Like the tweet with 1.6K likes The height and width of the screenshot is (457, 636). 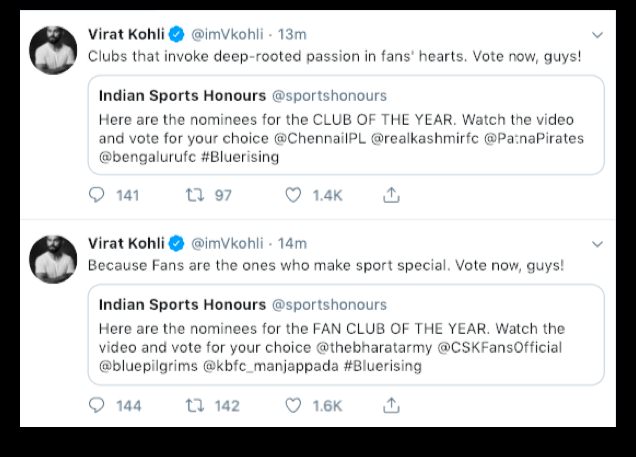pos(293,405)
